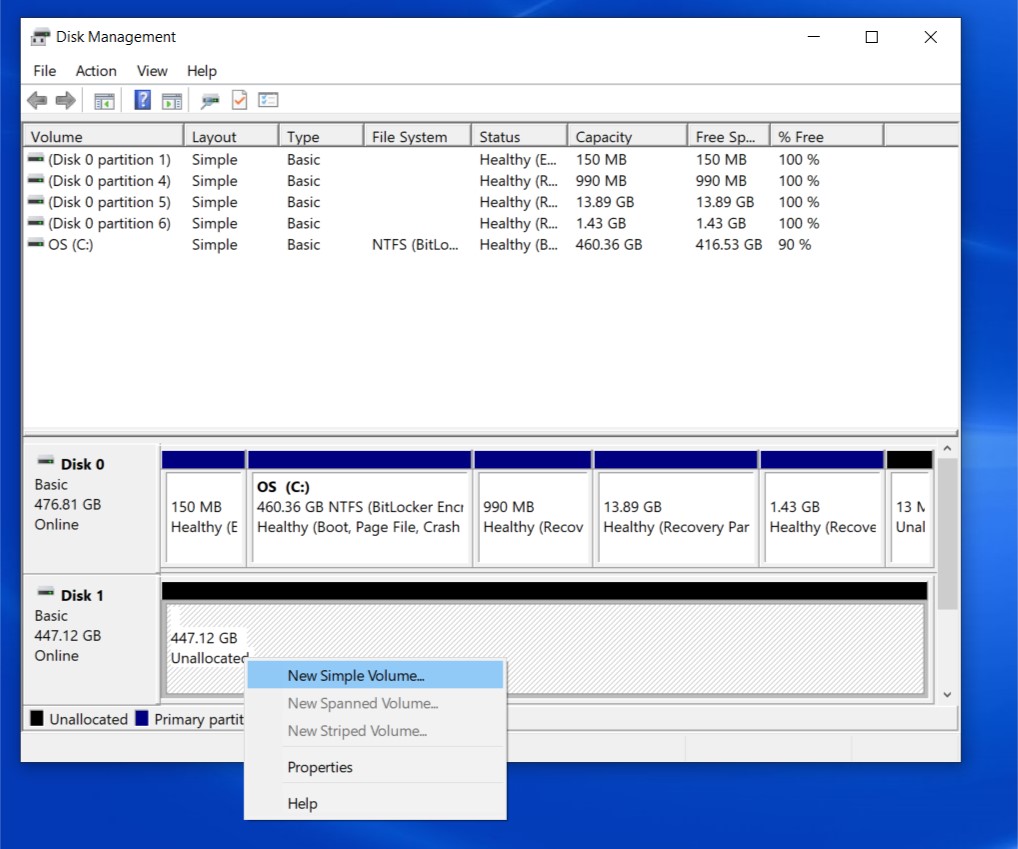
Task: Select the OS (C:) row in volume list
Action: pyautogui.click(x=70, y=244)
